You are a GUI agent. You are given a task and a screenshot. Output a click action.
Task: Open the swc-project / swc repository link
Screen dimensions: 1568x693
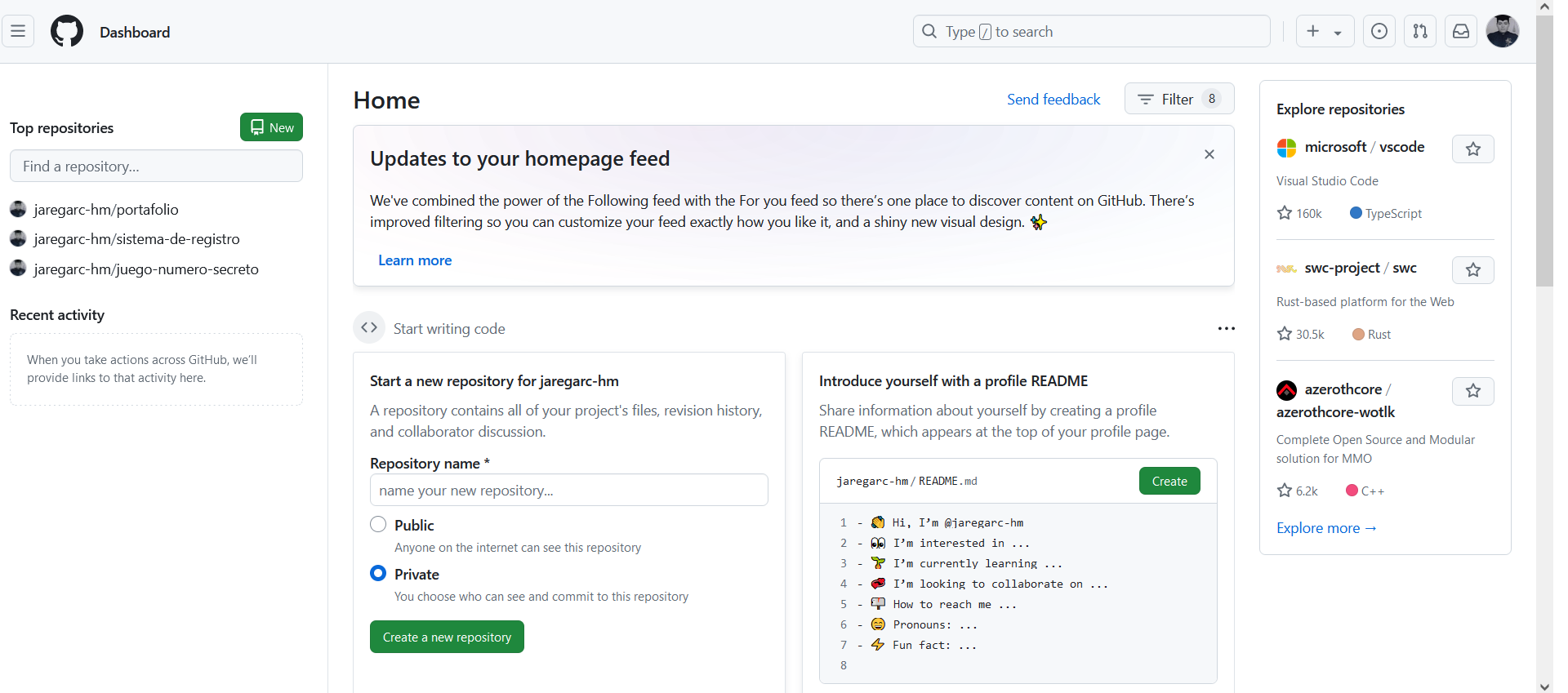click(x=1361, y=268)
